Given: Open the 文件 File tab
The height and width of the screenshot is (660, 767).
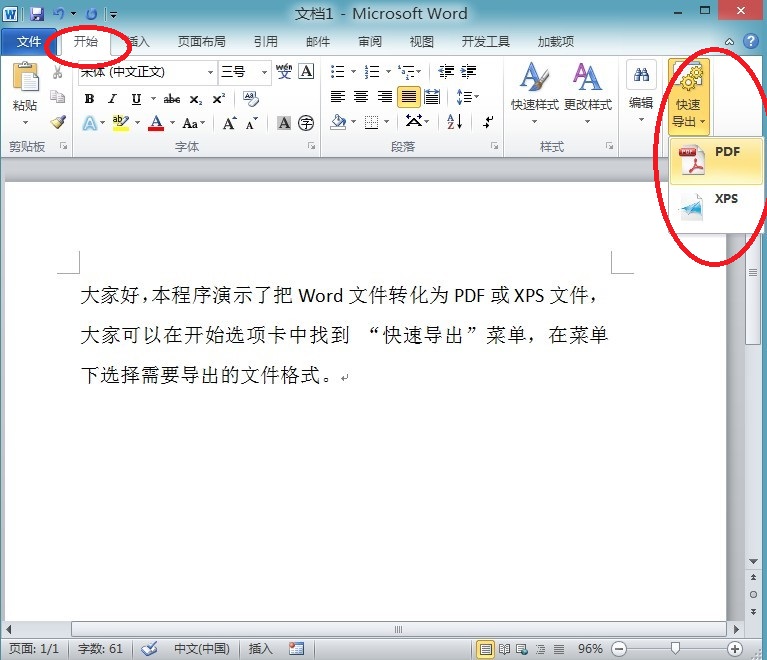Looking at the screenshot, I should [29, 42].
